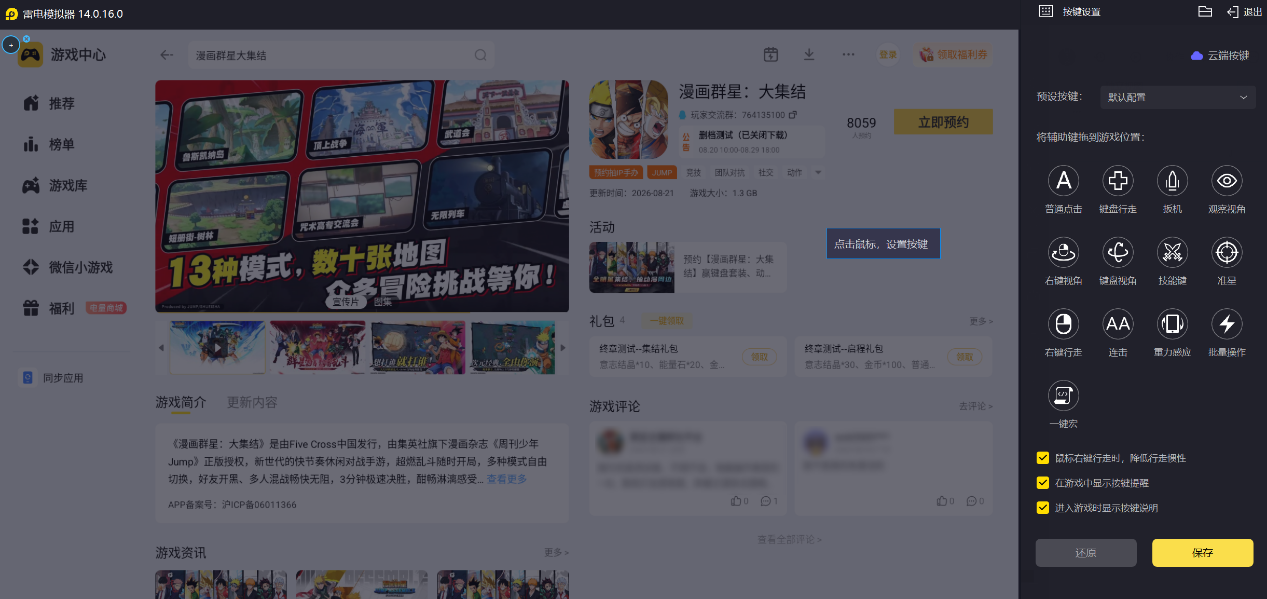Viewport: 1267px width, 599px height.
Task: Select the 普通点击 (normal click) key icon
Action: [x=1064, y=181]
